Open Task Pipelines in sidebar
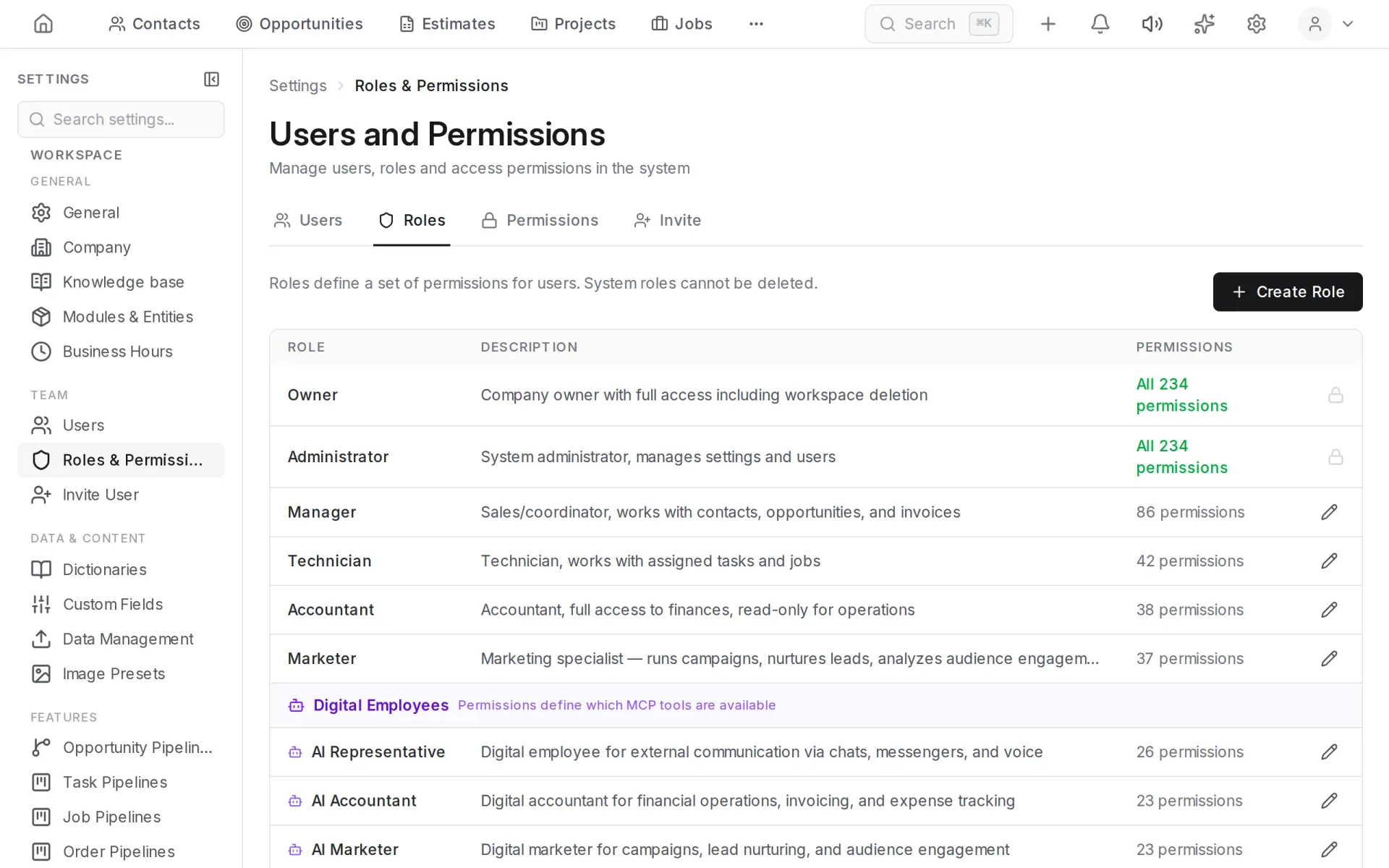This screenshot has width=1389, height=868. point(121,782)
